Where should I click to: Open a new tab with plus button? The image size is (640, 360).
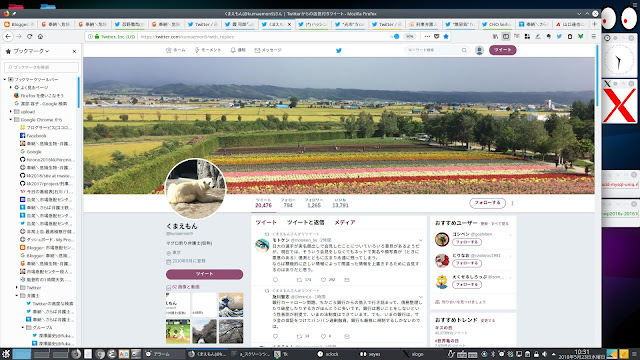coord(594,24)
